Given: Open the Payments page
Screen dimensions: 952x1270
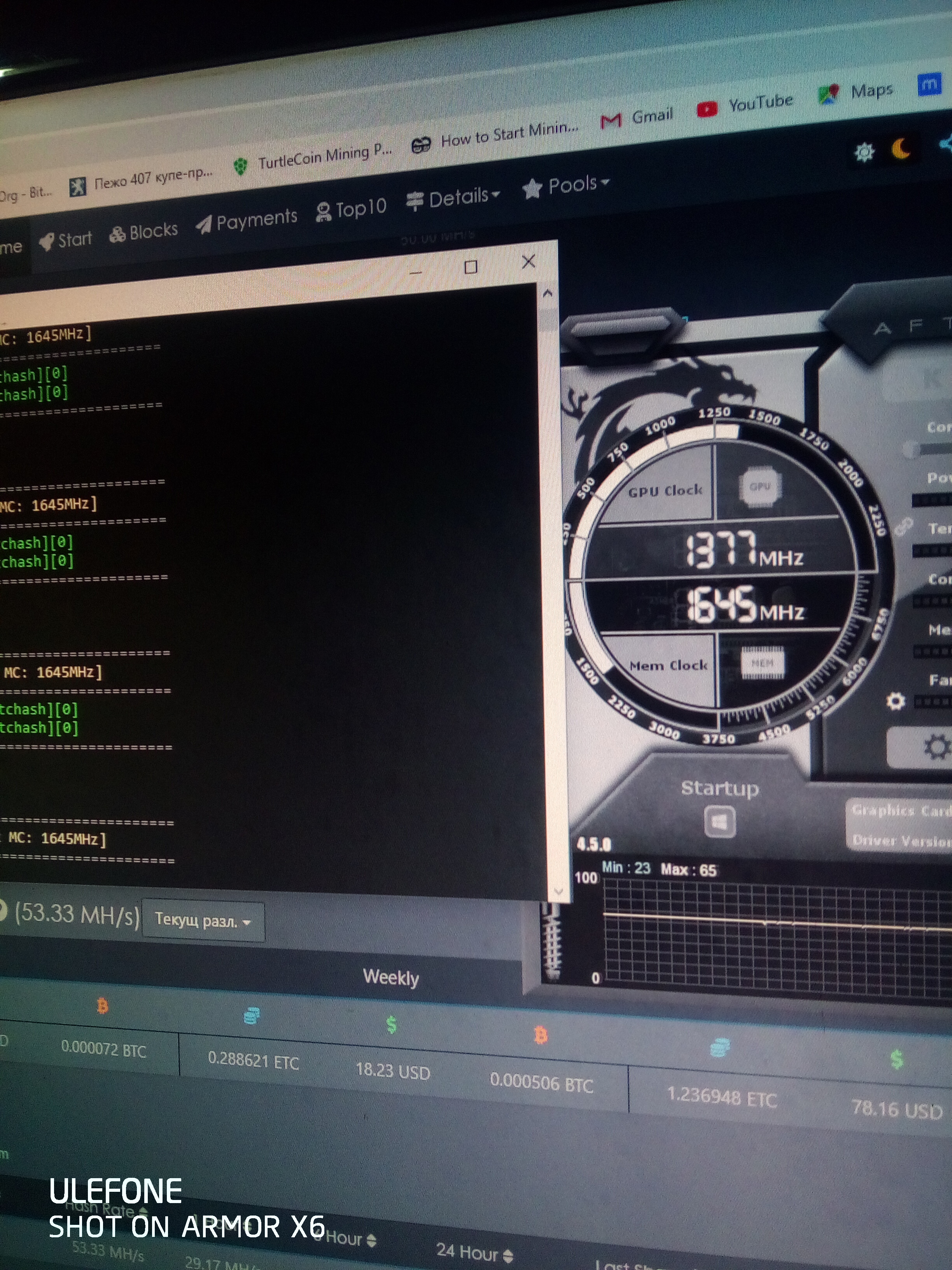Looking at the screenshot, I should click(246, 221).
